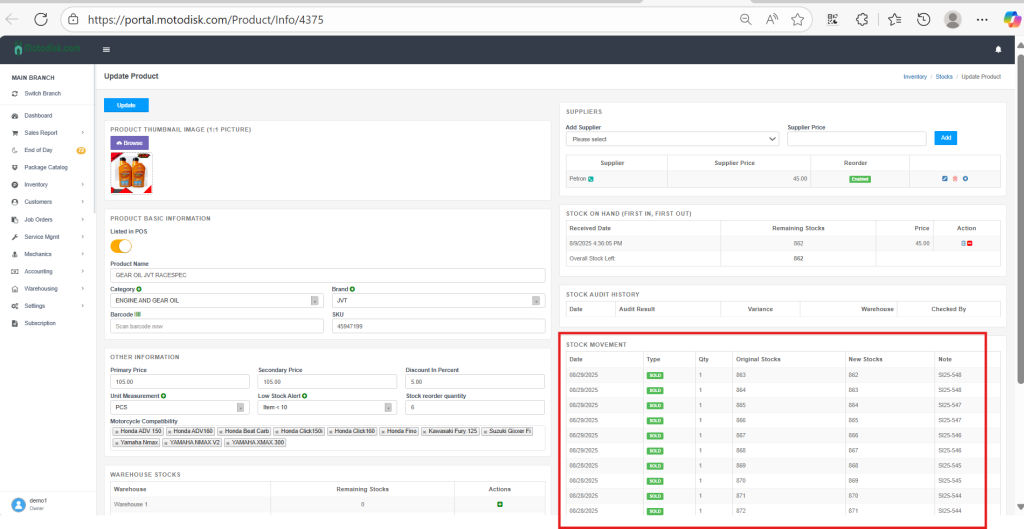
Task: Click the plus icon beside Unit Measurement
Action: click(163, 396)
